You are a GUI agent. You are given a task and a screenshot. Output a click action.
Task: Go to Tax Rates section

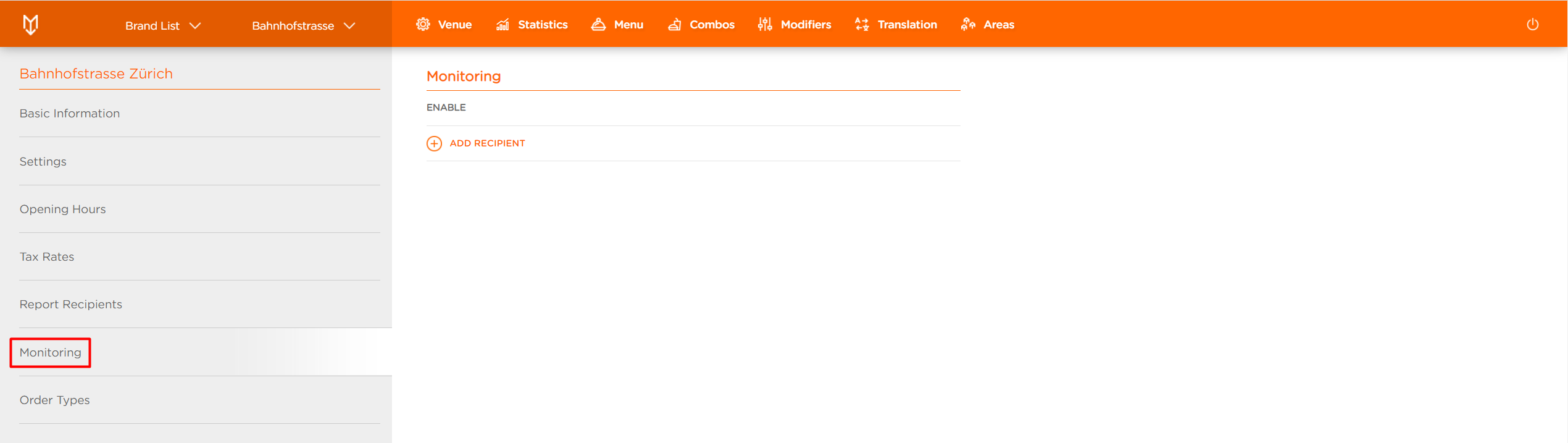pos(199,257)
